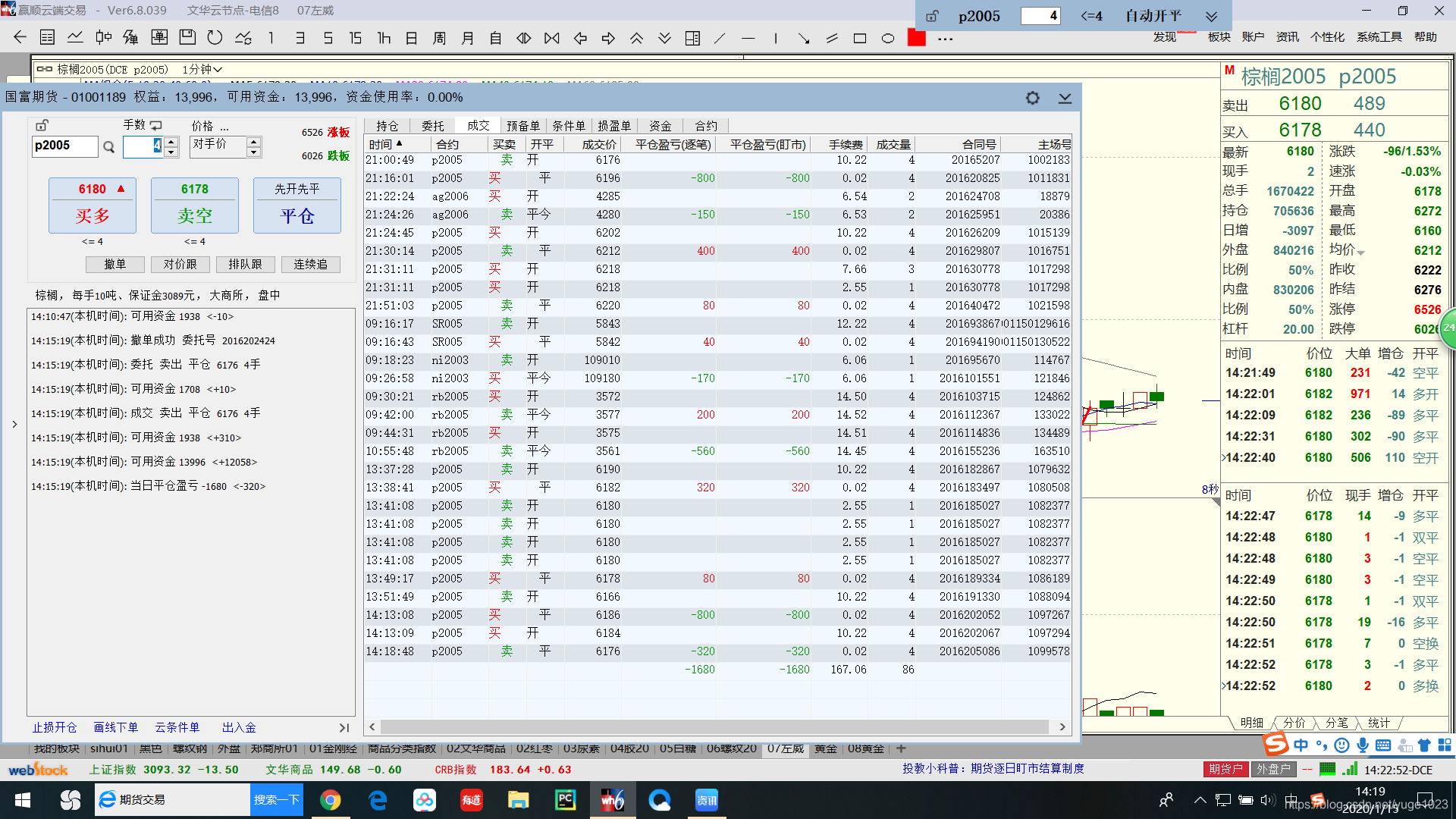The height and width of the screenshot is (819, 1456).
Task: Select the vertical line drawing tool
Action: click(x=776, y=37)
